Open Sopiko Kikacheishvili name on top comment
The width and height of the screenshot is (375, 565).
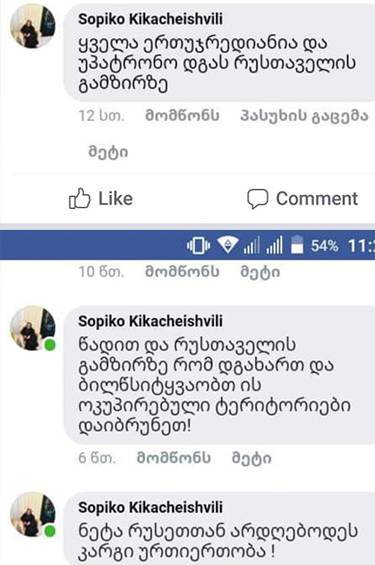pos(151,19)
